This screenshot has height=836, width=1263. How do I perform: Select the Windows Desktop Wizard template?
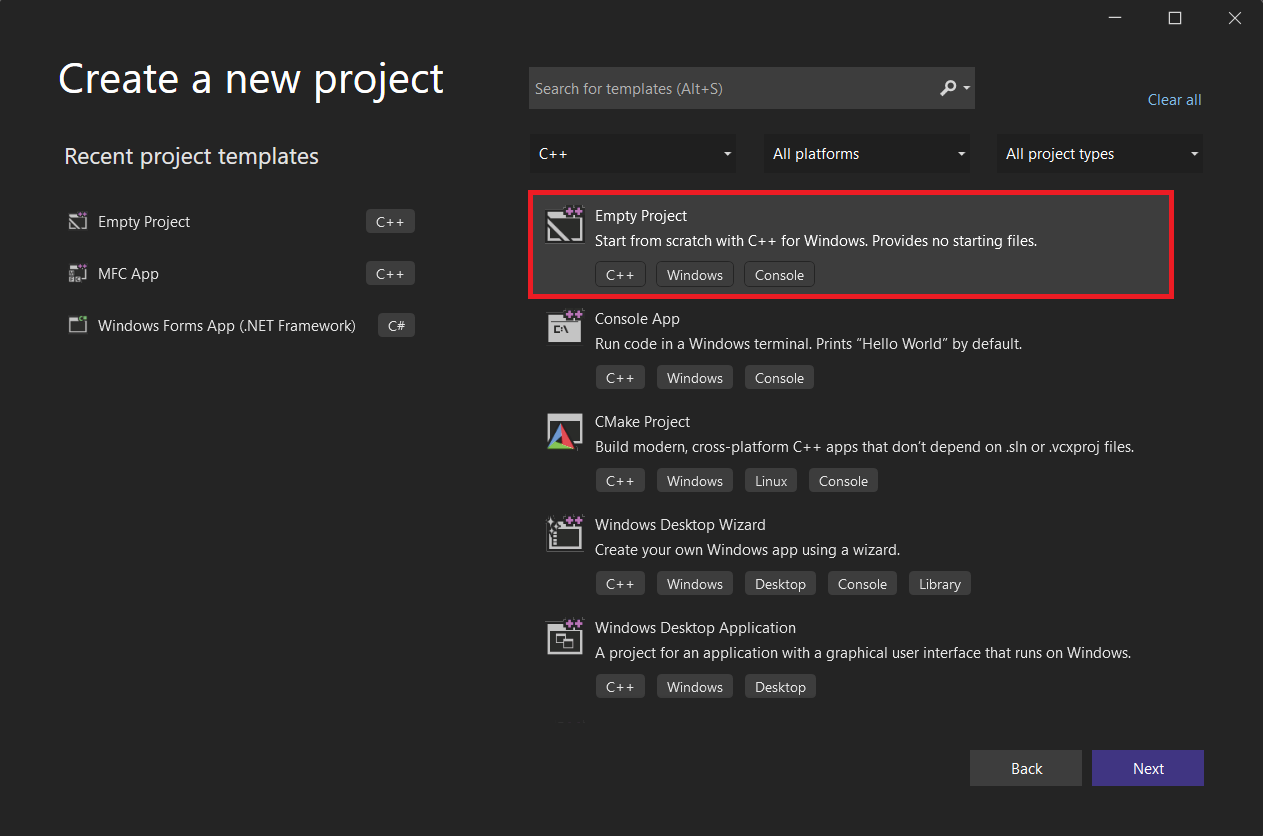point(680,525)
